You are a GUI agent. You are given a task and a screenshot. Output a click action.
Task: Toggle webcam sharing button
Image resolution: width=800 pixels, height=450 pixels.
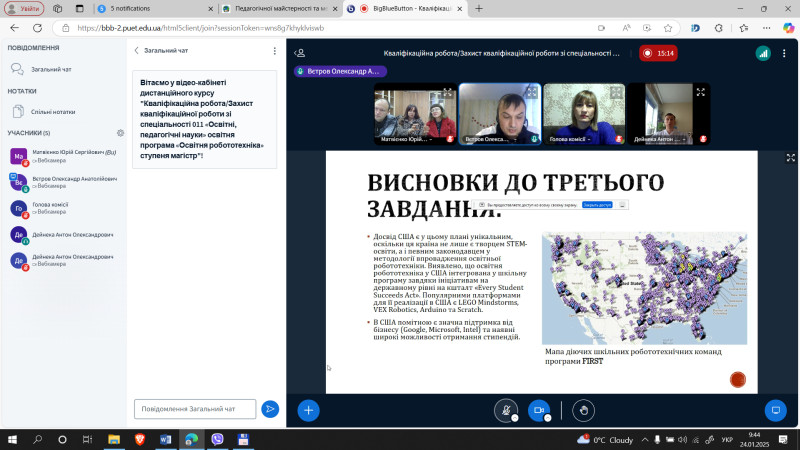(x=540, y=410)
